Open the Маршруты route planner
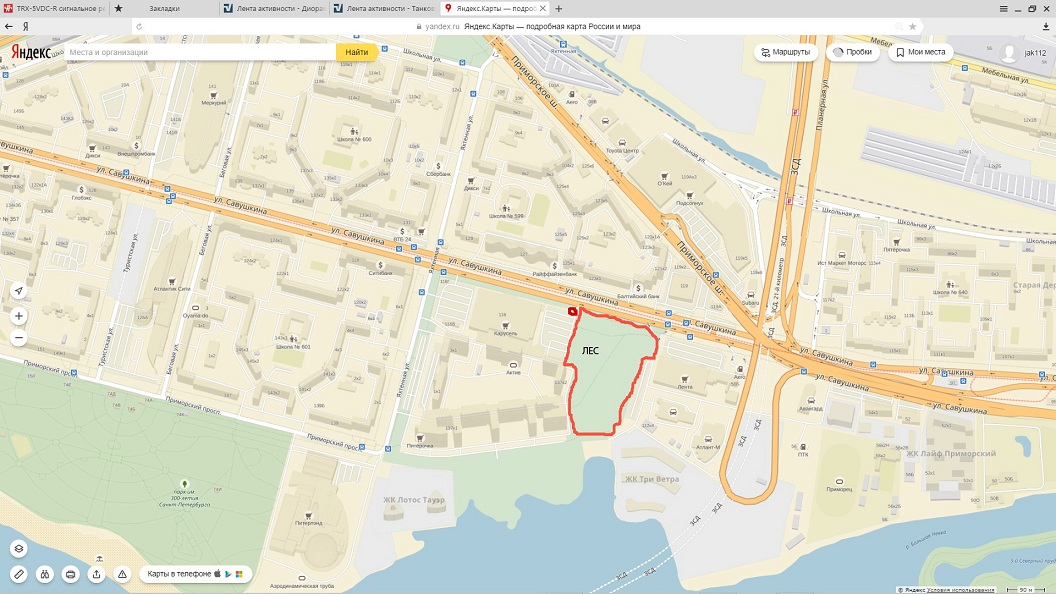 tap(785, 52)
